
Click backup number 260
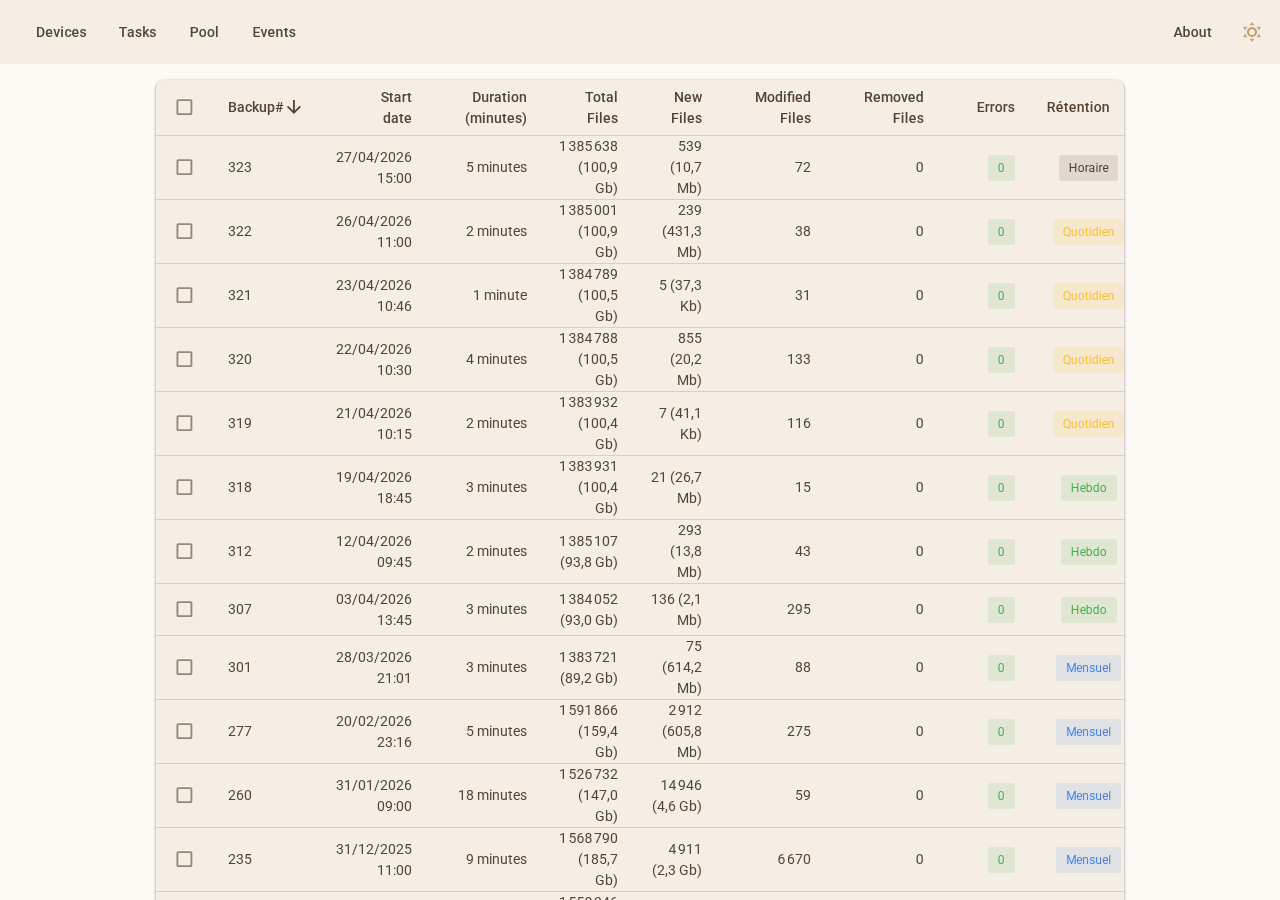[x=240, y=795]
